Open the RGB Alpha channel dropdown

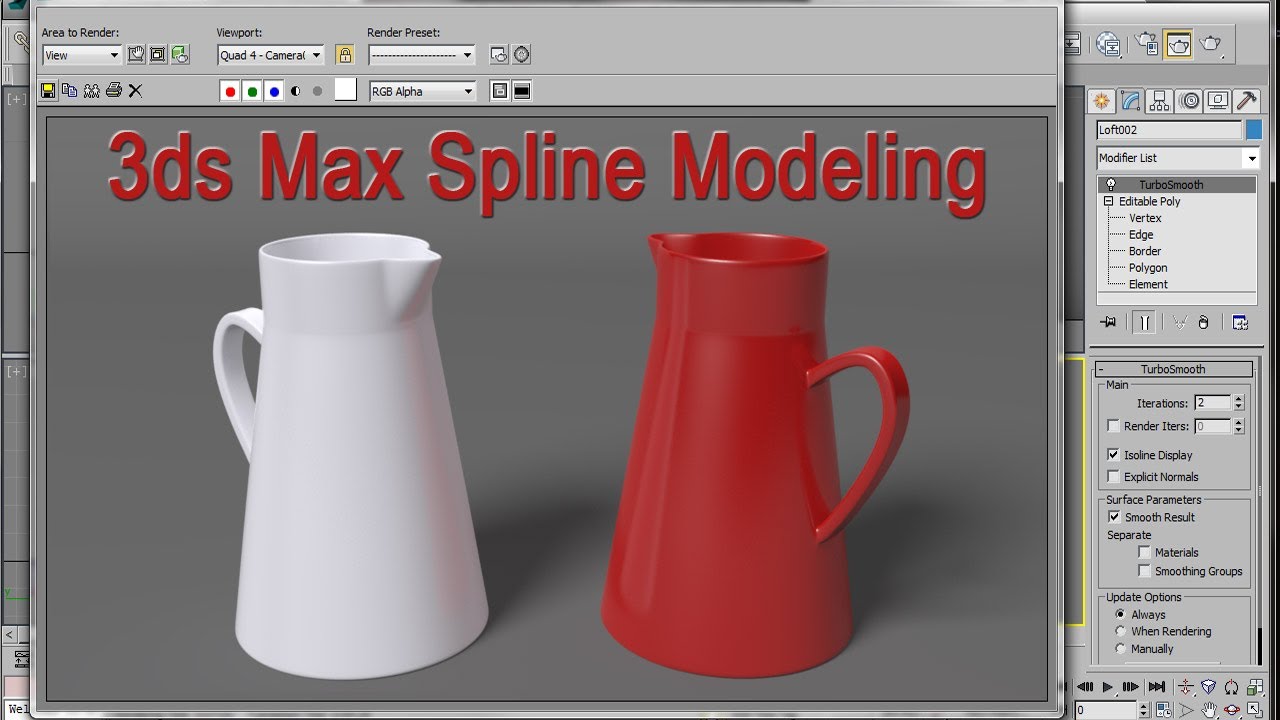[x=422, y=91]
